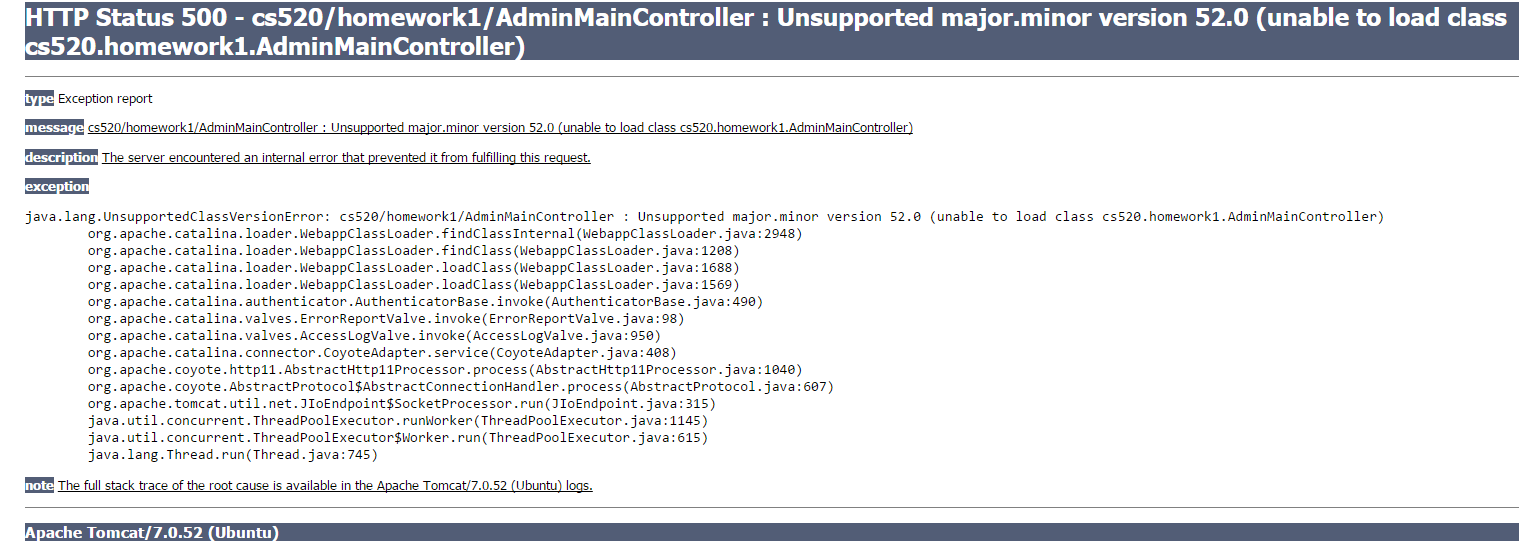The height and width of the screenshot is (541, 1519).
Task: Click the 'type' label
Action: tap(39, 98)
